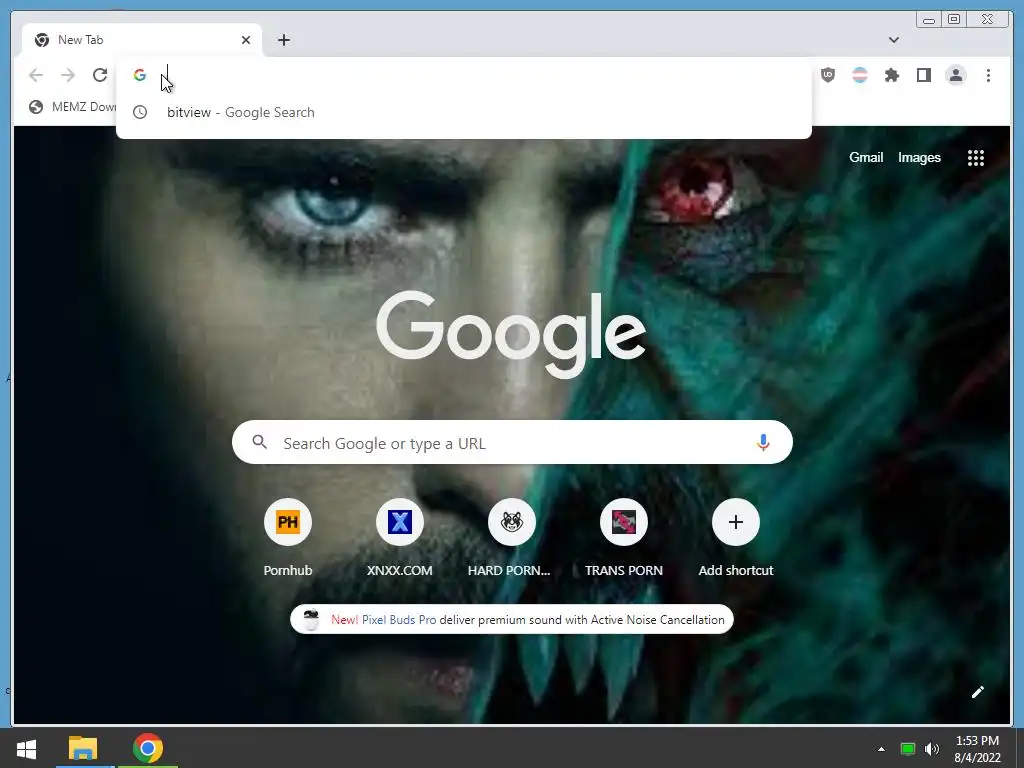Open Chrome's three-dot menu
The height and width of the screenshot is (768, 1024).
pos(988,75)
